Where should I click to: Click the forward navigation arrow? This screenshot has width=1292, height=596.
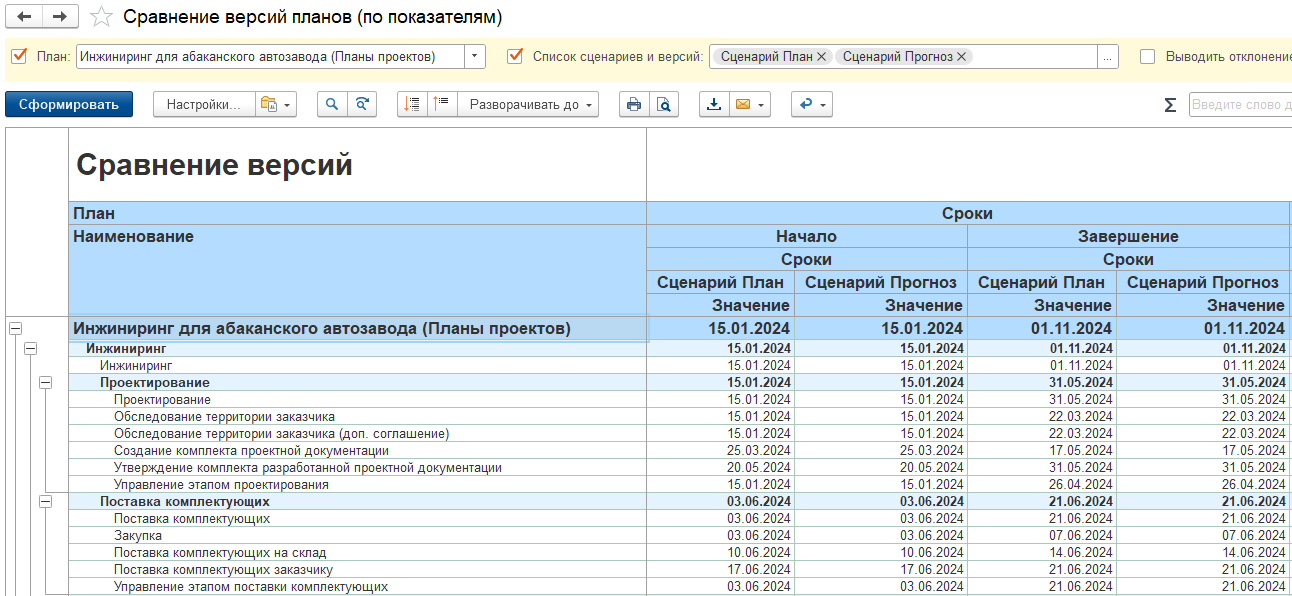pyautogui.click(x=60, y=17)
